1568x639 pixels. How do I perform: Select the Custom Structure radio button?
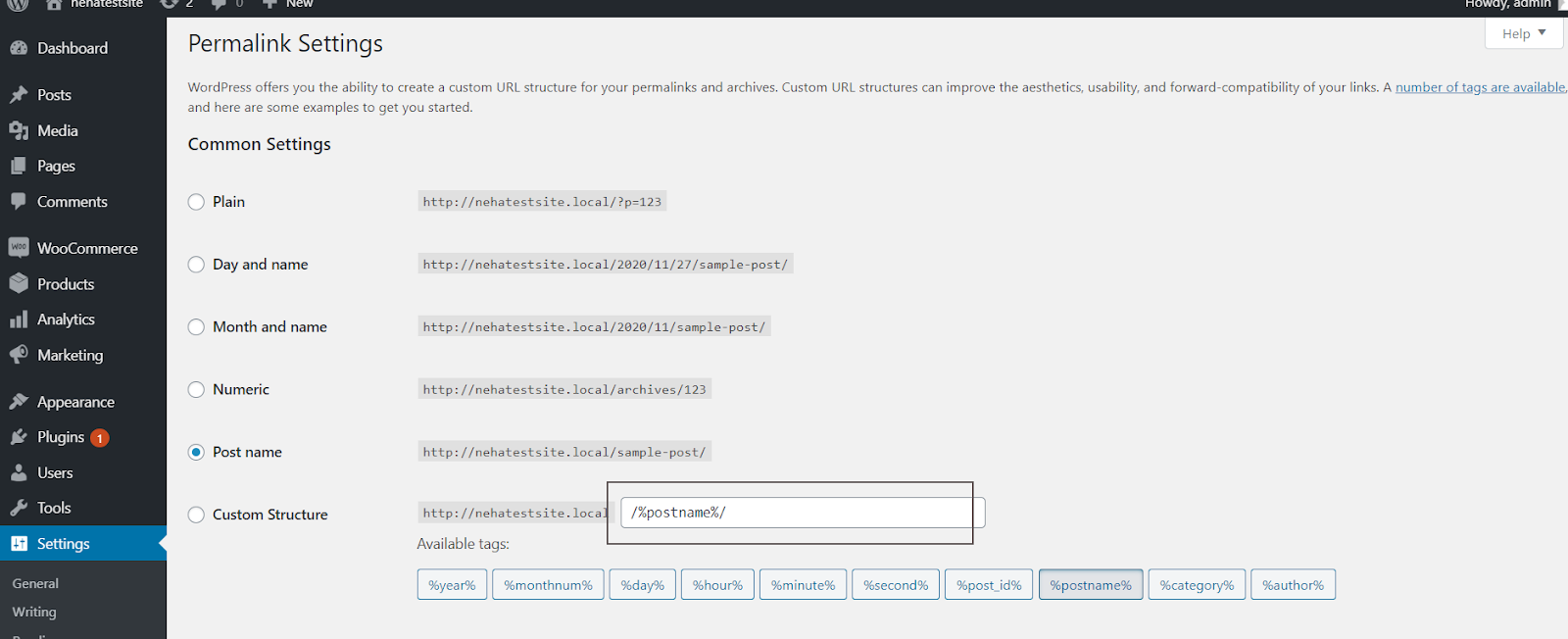[x=196, y=515]
